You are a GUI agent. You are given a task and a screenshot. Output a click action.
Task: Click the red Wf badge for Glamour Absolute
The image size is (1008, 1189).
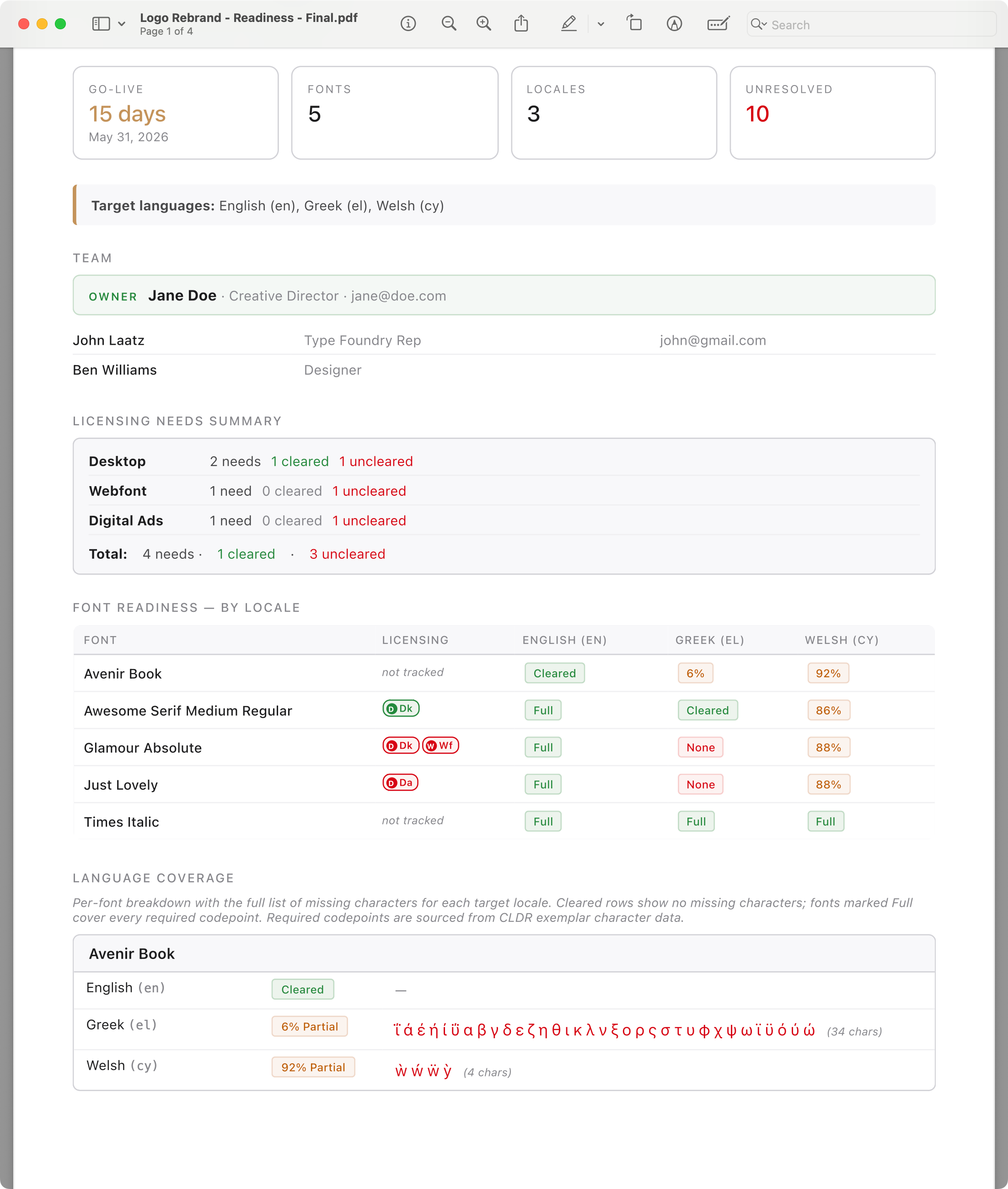pos(440,745)
